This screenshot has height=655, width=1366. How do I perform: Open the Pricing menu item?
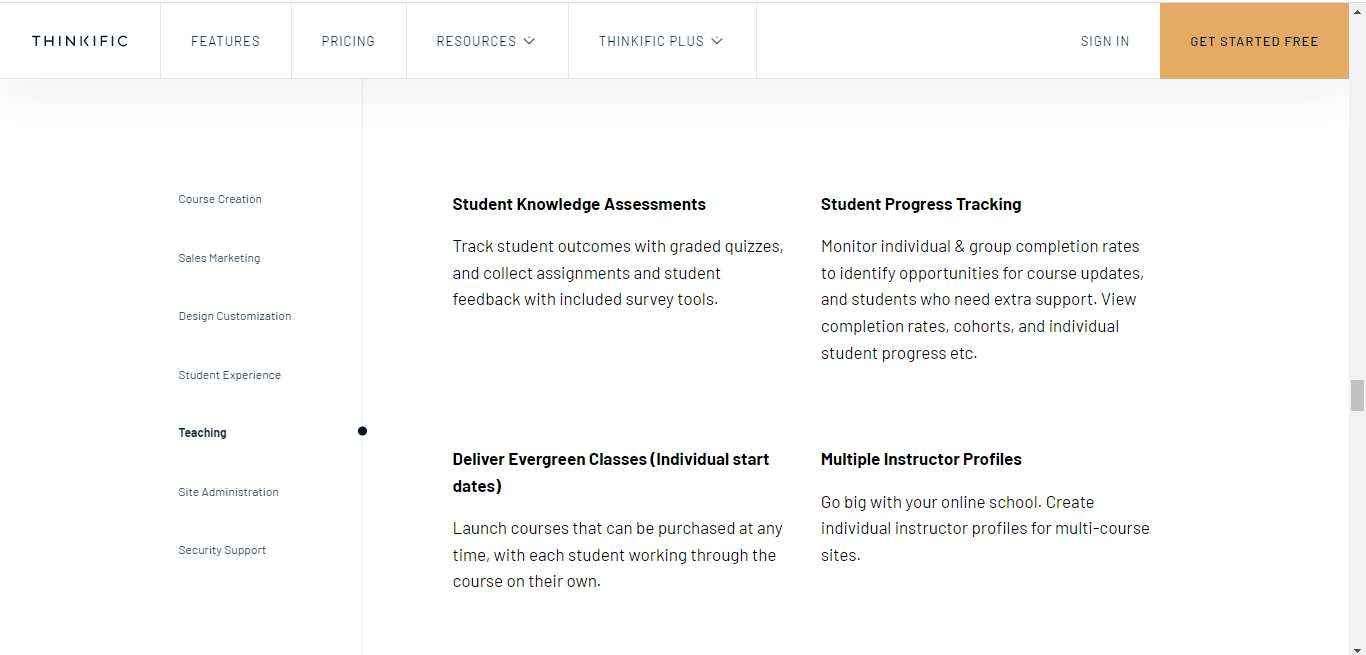point(348,41)
